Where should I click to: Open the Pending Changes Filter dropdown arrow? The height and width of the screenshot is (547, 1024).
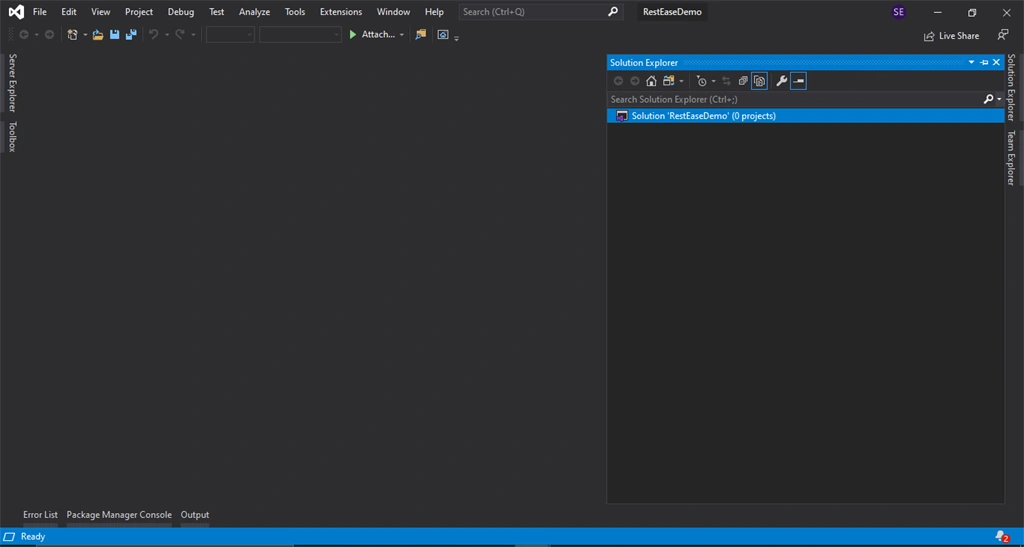(713, 81)
